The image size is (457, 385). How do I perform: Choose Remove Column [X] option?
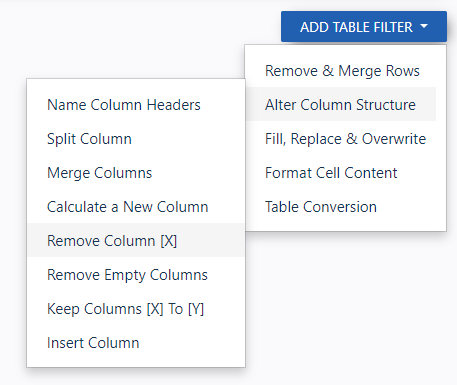[136, 241]
